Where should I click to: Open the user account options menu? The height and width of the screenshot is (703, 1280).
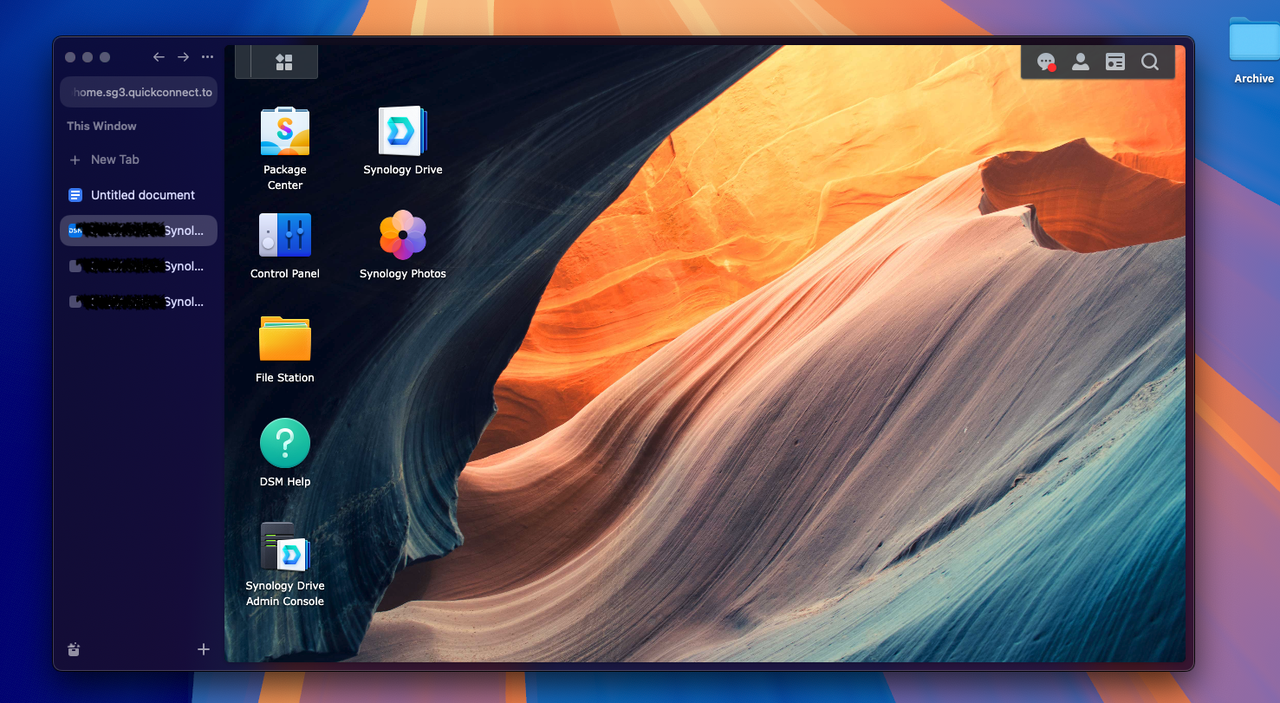click(x=1080, y=62)
